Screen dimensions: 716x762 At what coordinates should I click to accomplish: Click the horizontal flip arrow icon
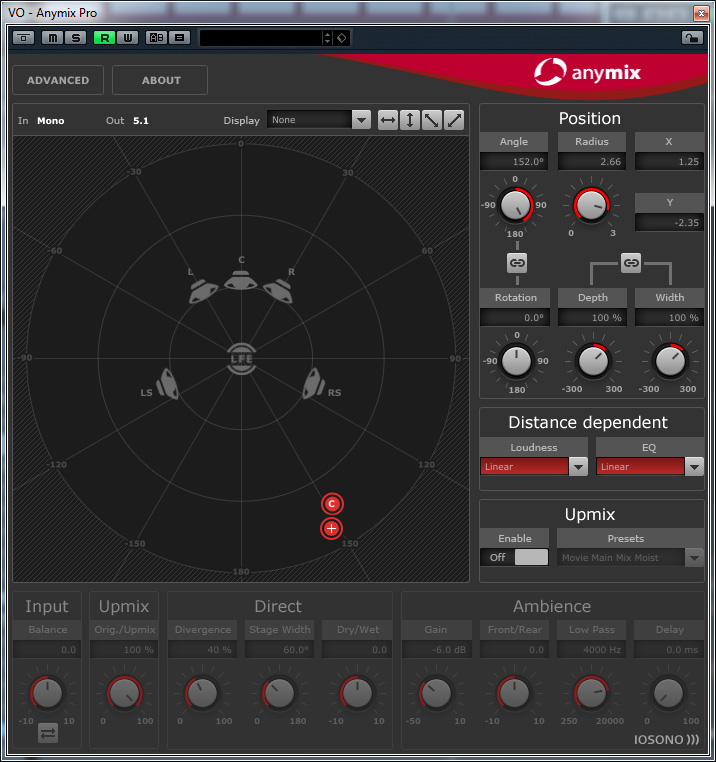pyautogui.click(x=388, y=120)
